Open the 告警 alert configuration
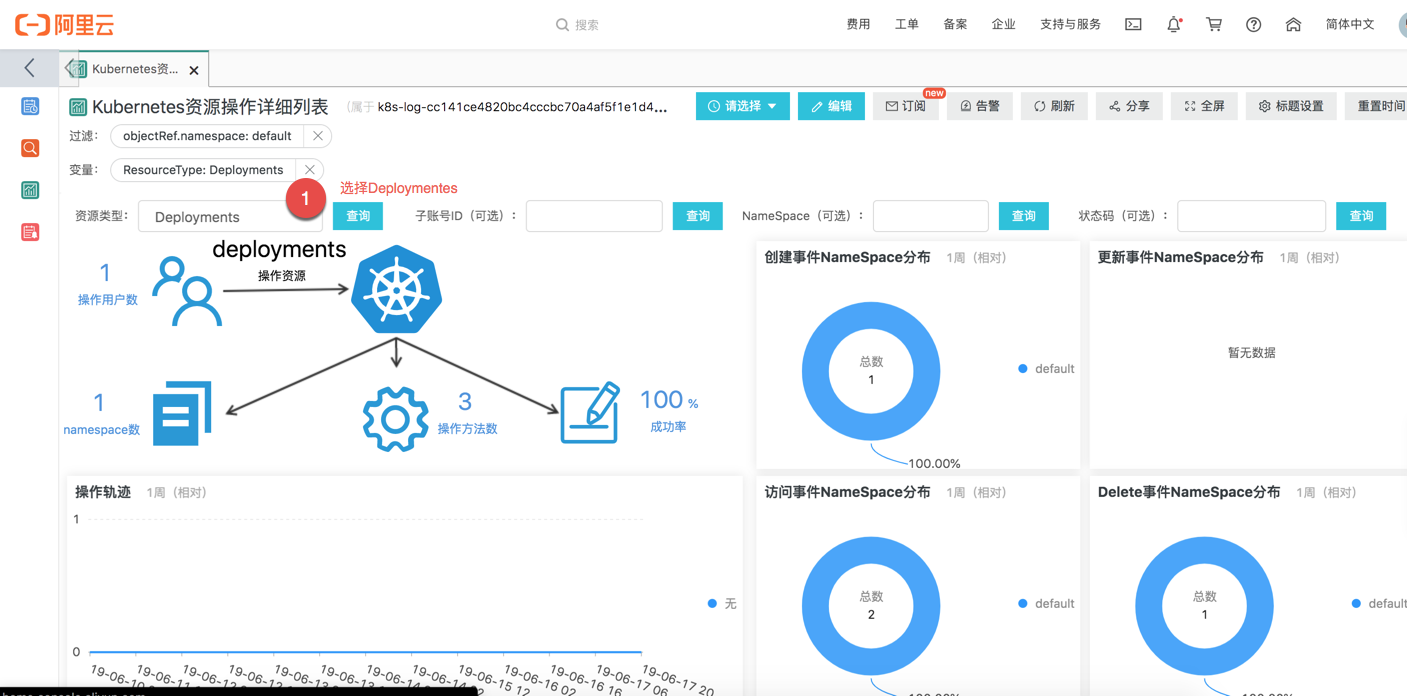Screen dimensions: 1407x696 979,105
